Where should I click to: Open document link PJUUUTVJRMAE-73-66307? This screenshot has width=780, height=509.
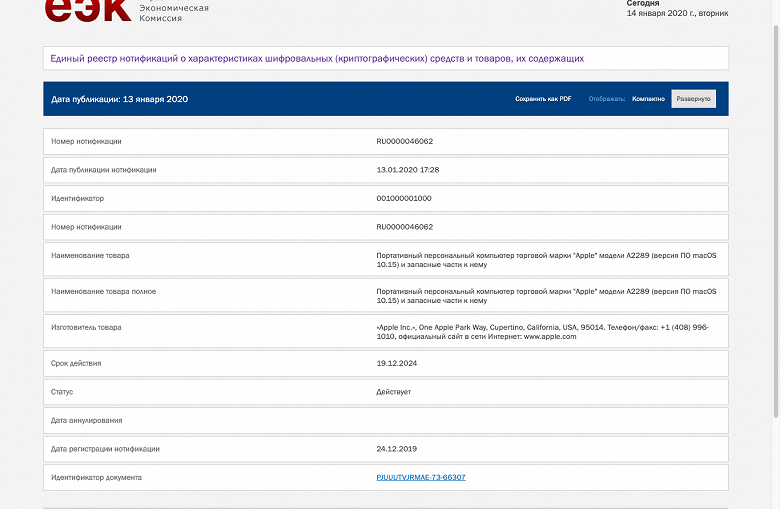click(x=420, y=477)
